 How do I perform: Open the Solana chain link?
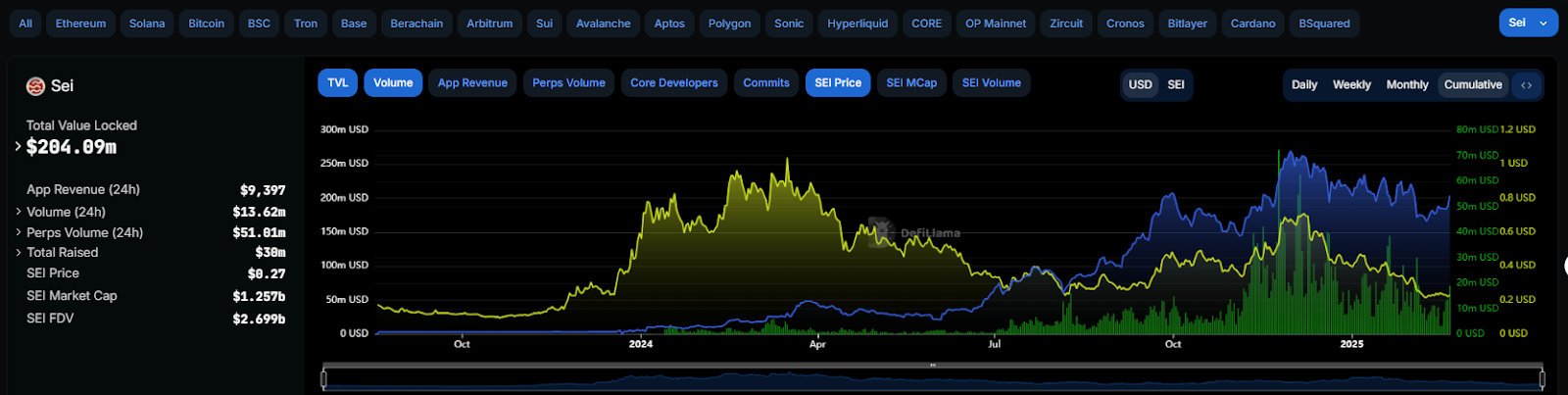[x=147, y=24]
